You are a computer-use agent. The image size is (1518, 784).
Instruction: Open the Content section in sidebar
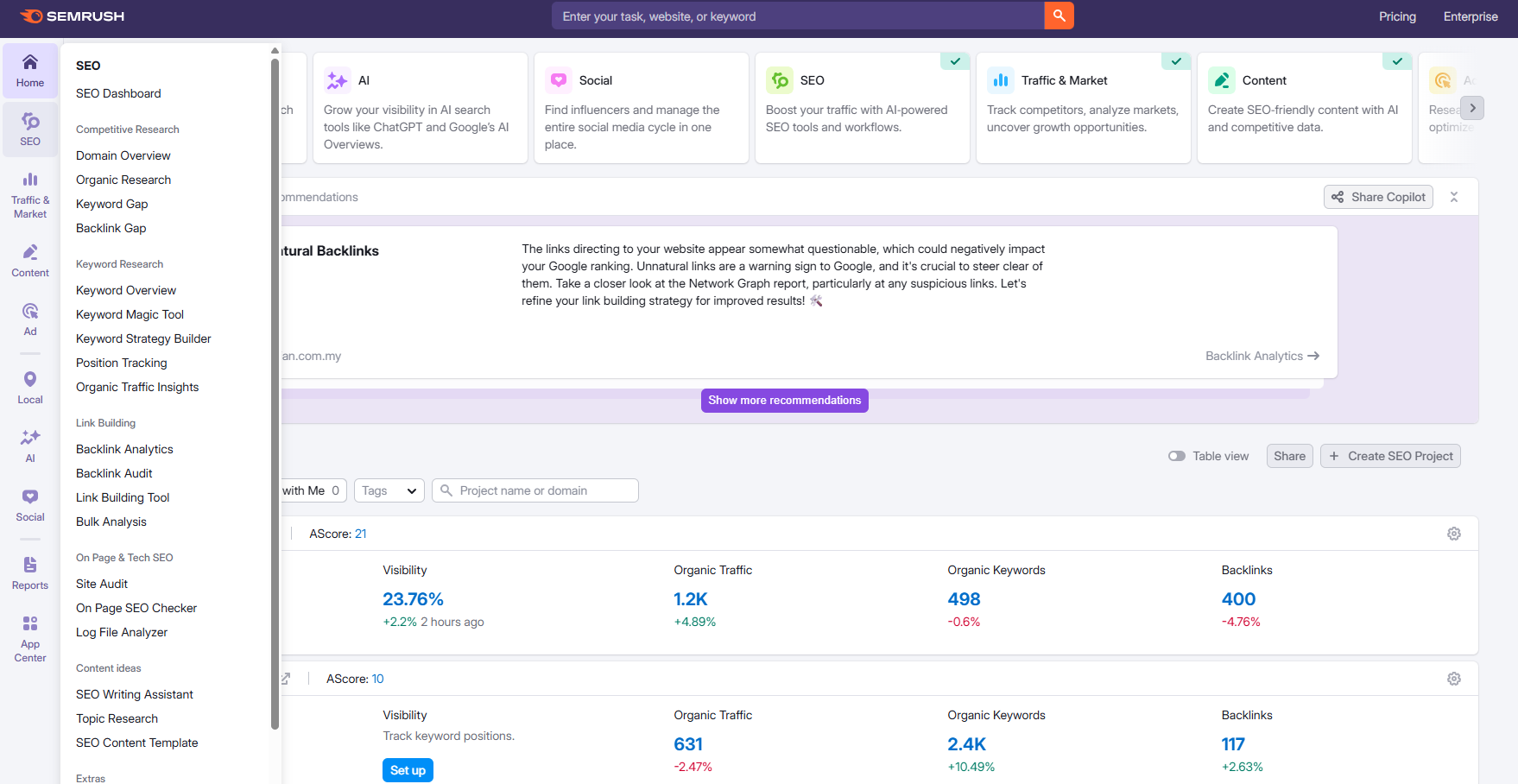[x=30, y=259]
